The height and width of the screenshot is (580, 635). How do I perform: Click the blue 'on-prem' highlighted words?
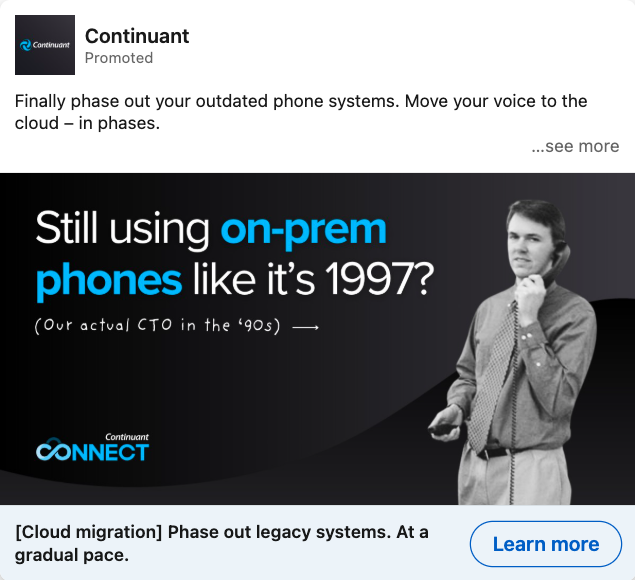tap(304, 230)
